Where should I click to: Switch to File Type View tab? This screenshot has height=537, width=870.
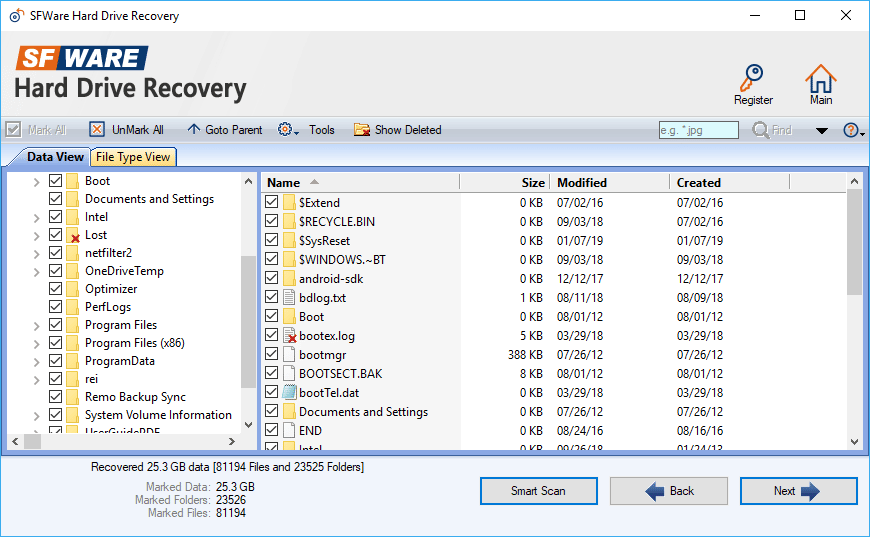pos(133,157)
